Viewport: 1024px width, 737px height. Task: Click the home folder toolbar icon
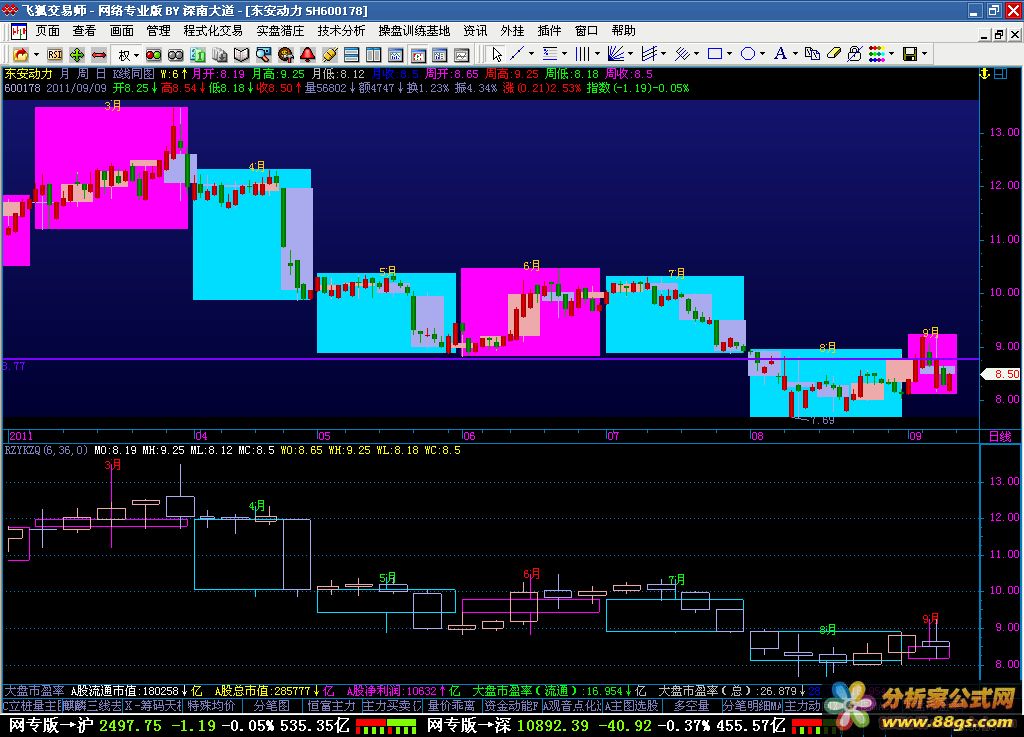(x=21, y=54)
